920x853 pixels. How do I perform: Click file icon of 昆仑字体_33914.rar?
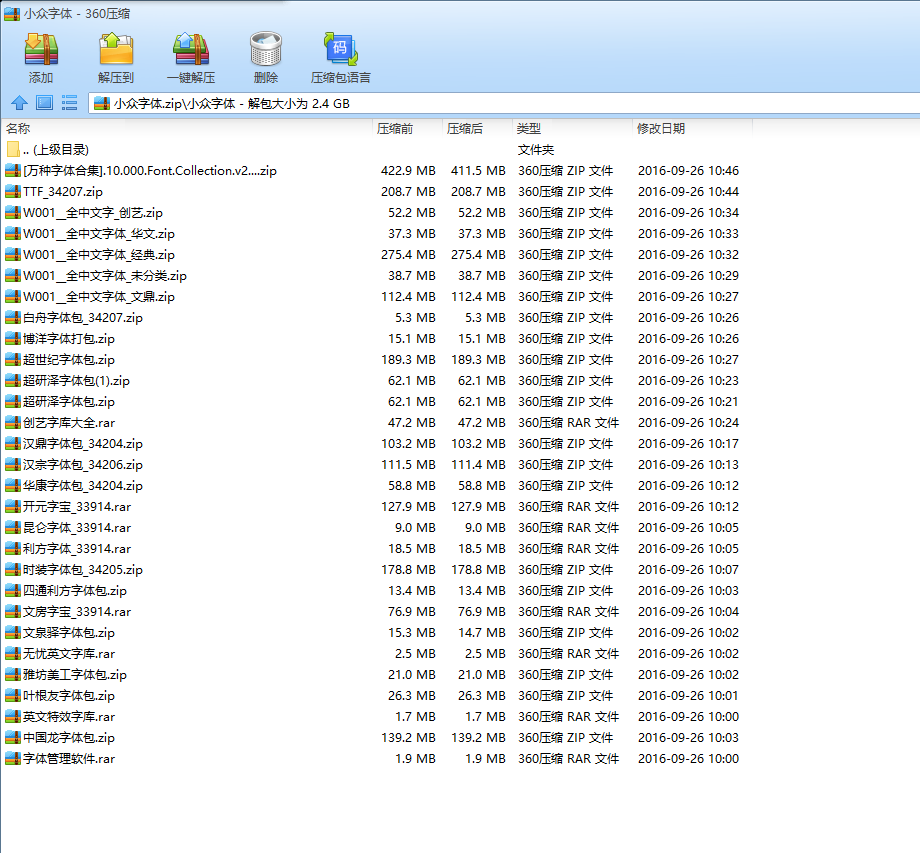pos(13,528)
